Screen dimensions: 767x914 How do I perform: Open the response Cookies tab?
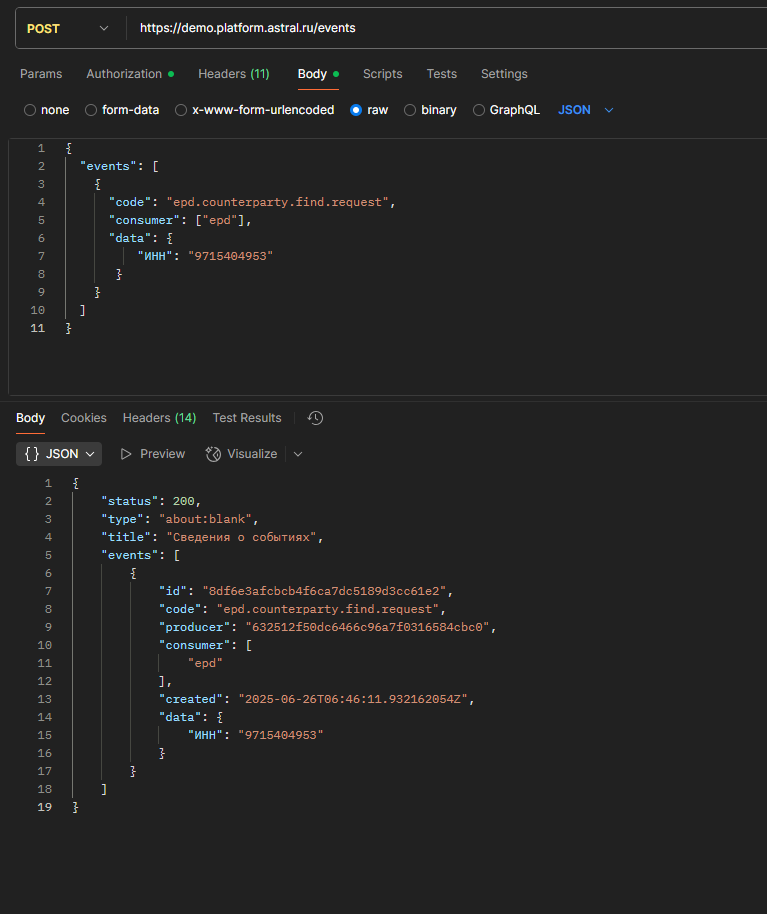(84, 418)
